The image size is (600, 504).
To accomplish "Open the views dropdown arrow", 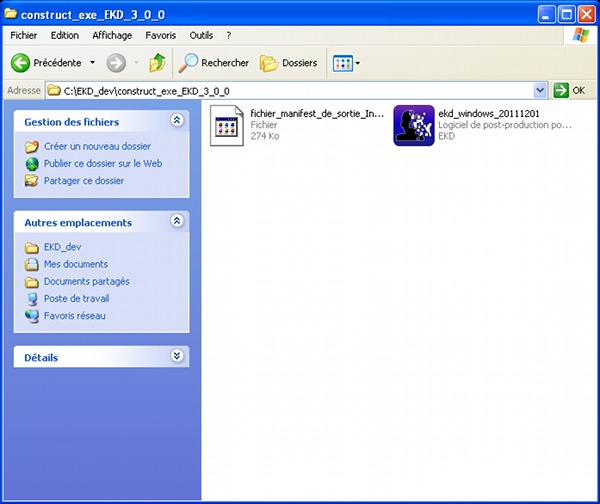I will (x=357, y=63).
